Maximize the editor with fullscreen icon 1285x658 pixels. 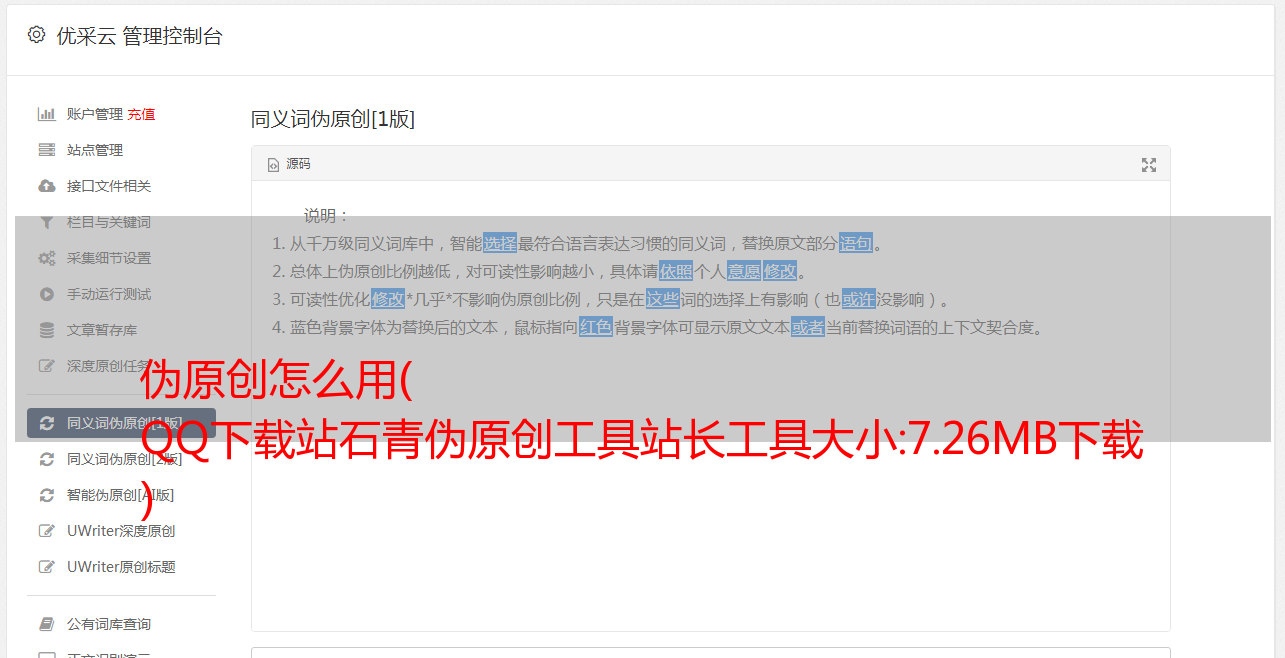[x=1149, y=165]
